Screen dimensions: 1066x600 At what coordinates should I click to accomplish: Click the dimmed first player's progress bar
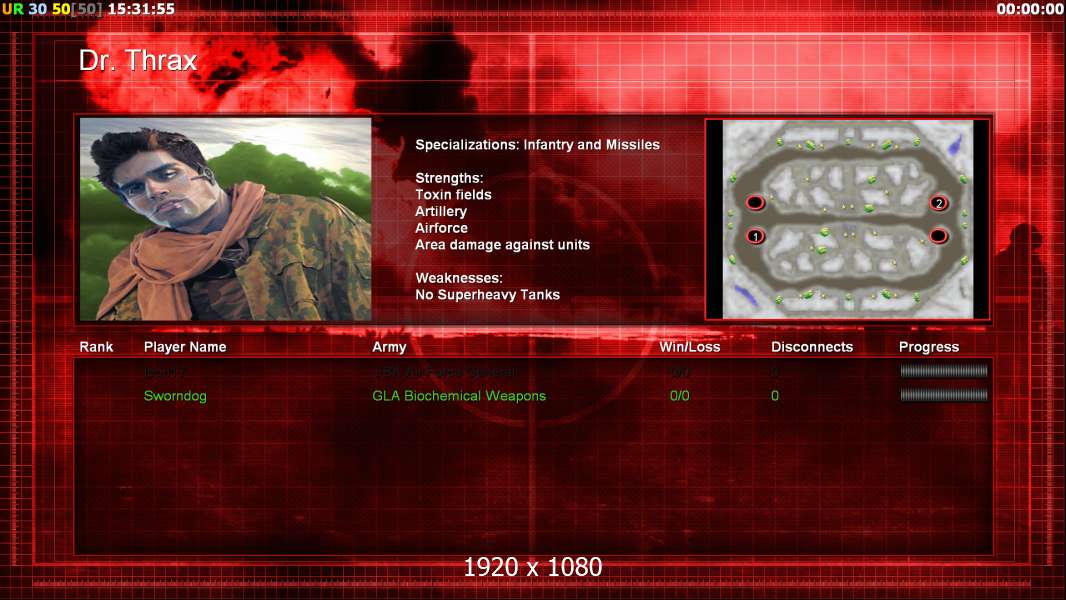click(944, 371)
